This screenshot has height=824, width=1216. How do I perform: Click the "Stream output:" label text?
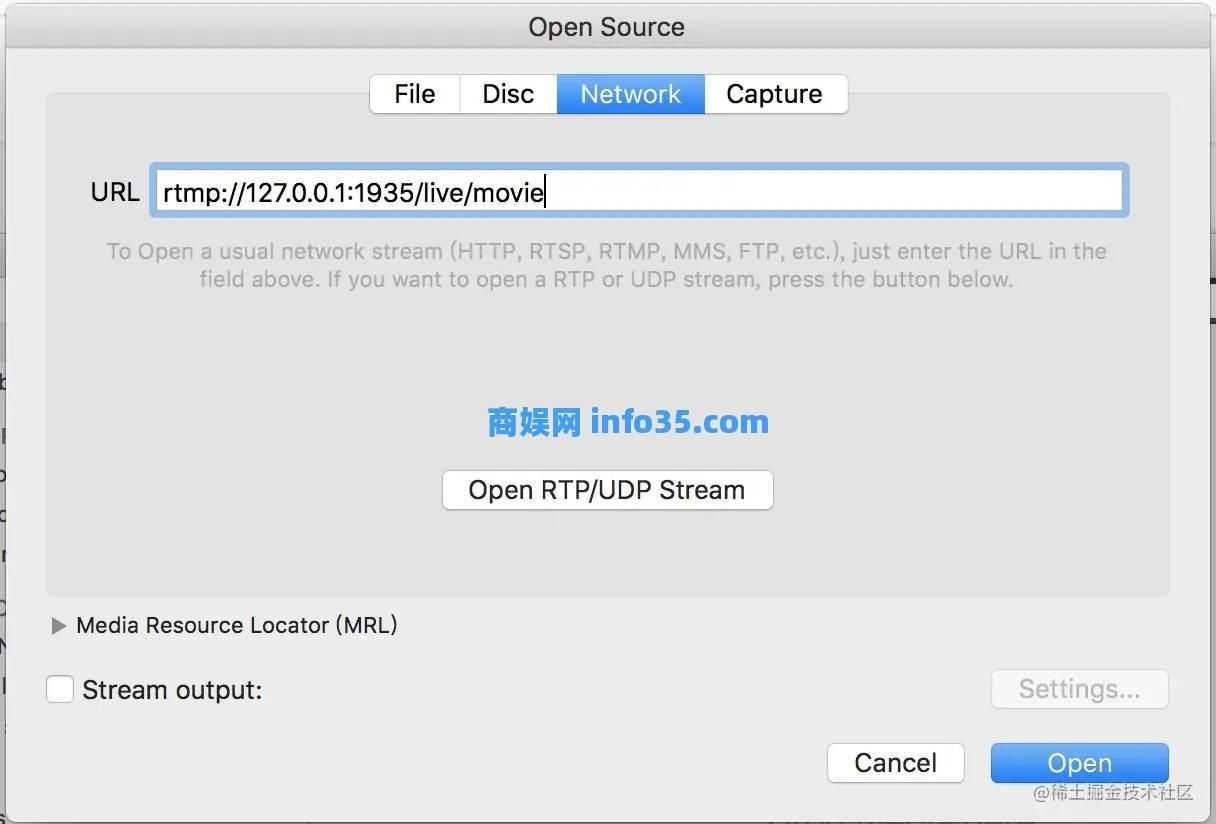click(172, 690)
